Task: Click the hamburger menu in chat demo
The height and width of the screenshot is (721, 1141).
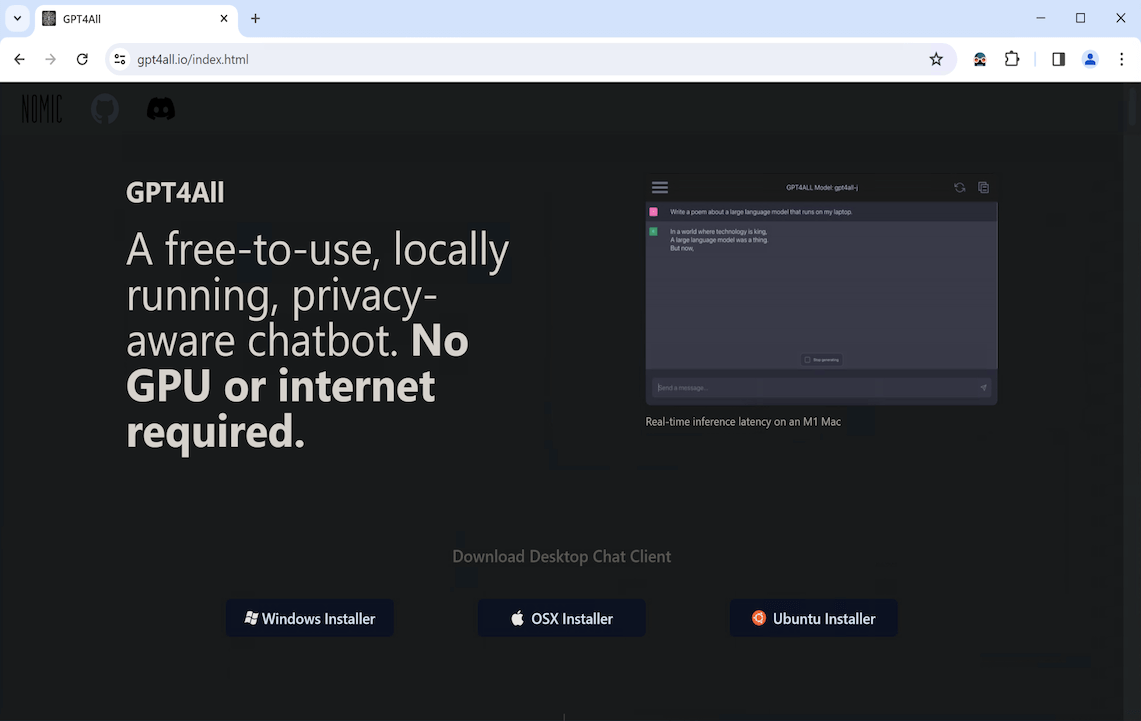Action: click(x=660, y=187)
